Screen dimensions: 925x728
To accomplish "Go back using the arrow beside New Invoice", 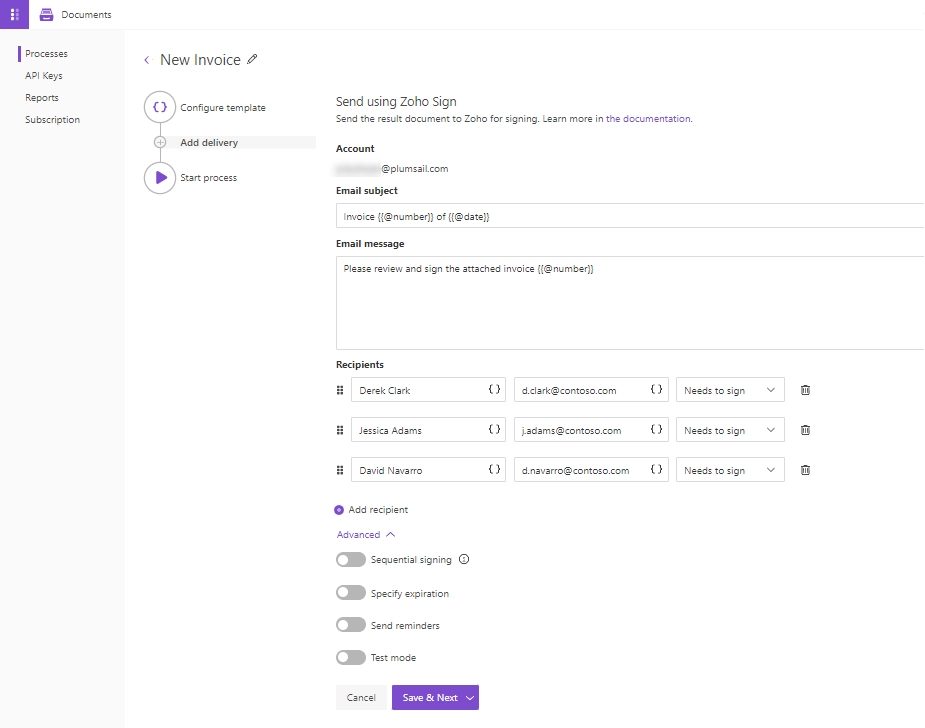I will click(147, 60).
